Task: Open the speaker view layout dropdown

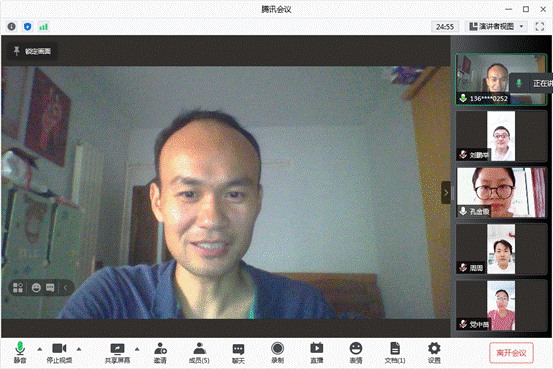Action: click(x=498, y=26)
